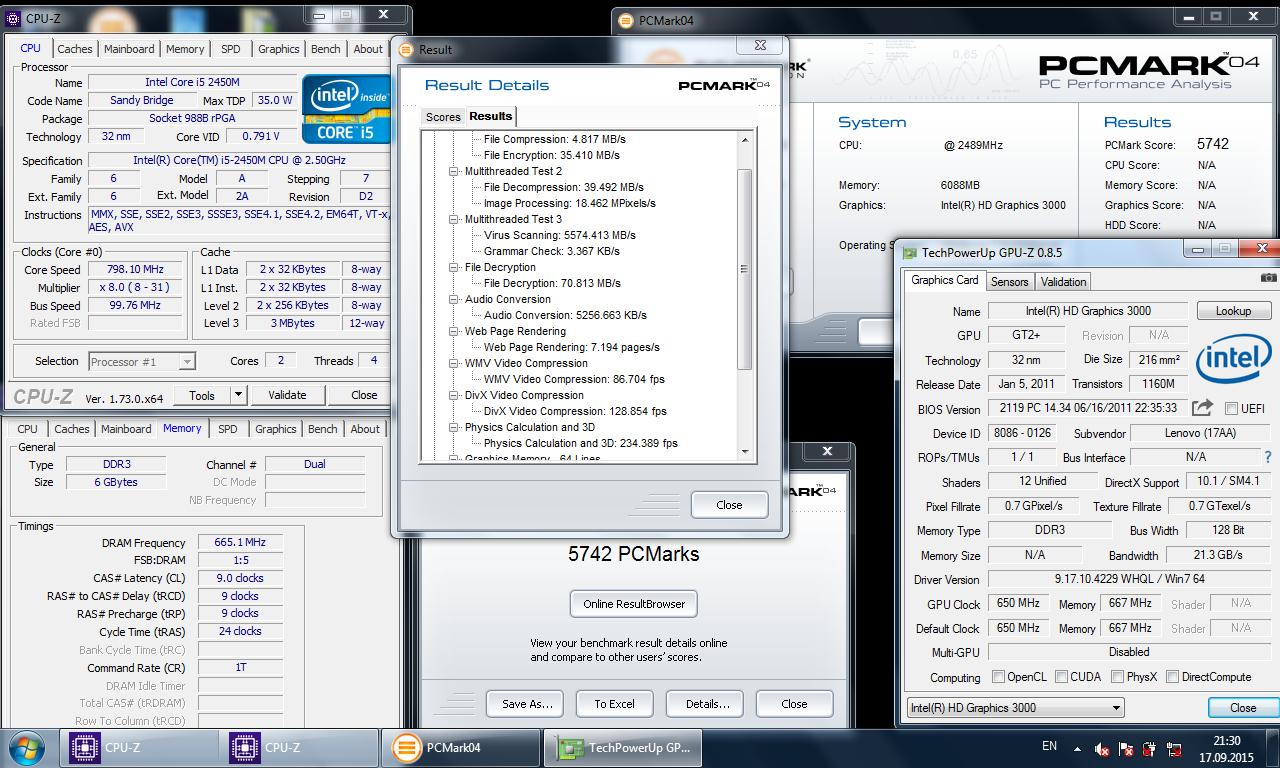
Task: Open the Action Center flag tray icon
Action: click(1125, 748)
